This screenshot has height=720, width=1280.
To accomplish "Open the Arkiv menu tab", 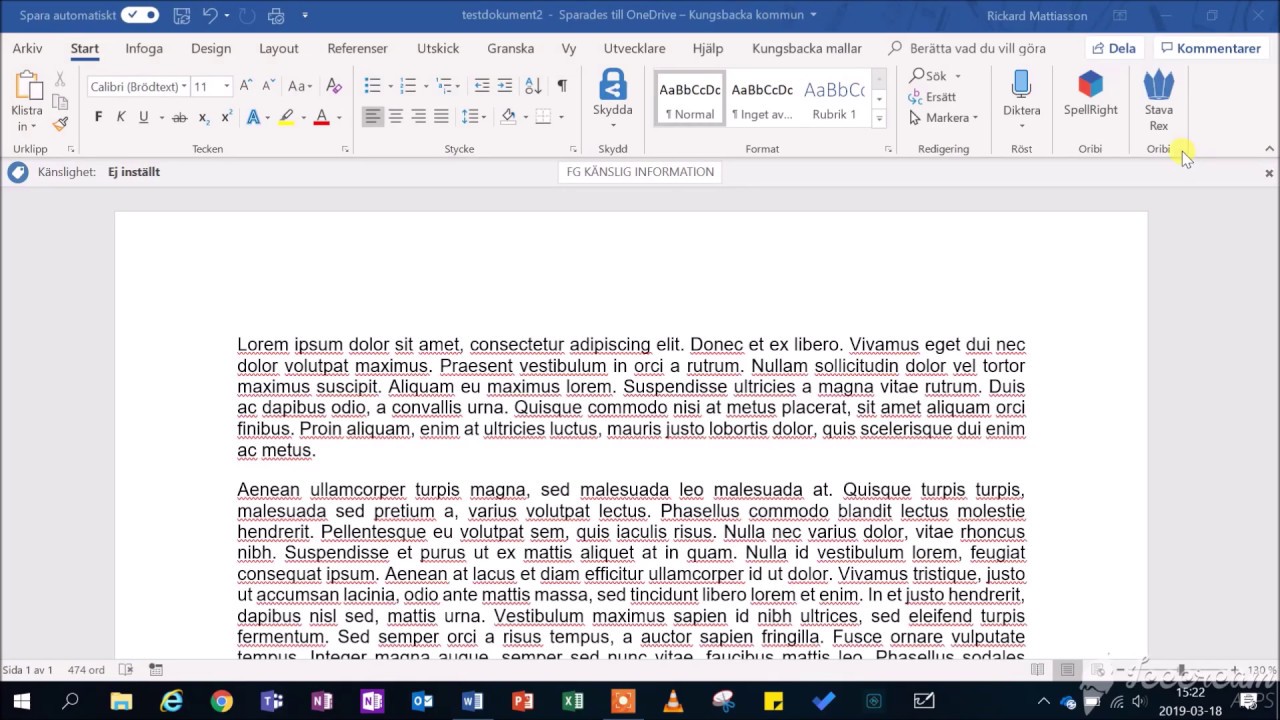I will 27,48.
